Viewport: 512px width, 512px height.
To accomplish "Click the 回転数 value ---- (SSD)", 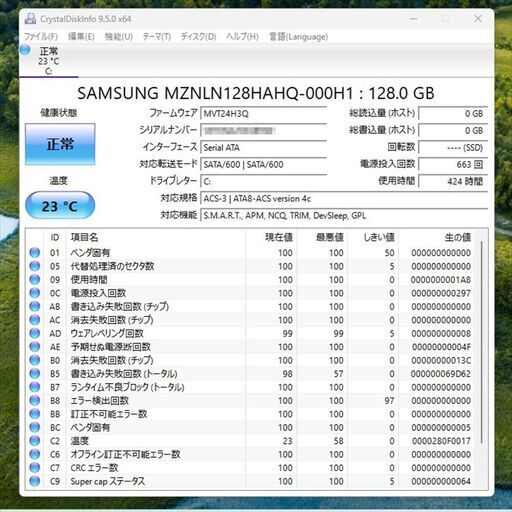I will (x=453, y=148).
